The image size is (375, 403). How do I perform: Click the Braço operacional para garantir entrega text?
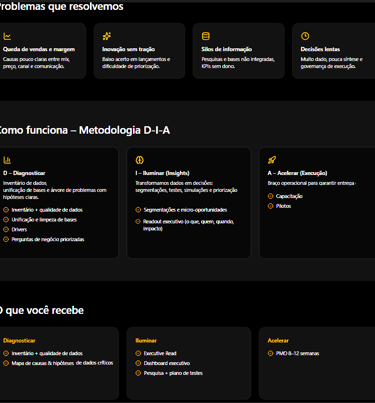pyautogui.click(x=312, y=183)
